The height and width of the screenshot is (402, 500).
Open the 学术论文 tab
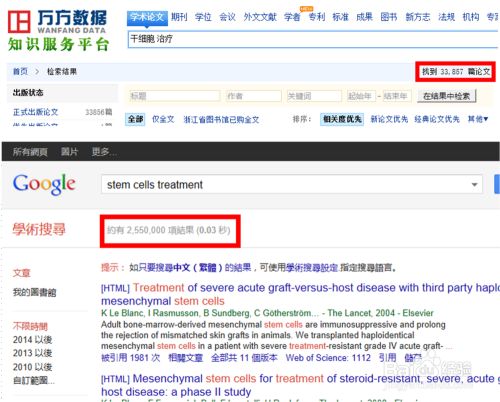tap(147, 17)
